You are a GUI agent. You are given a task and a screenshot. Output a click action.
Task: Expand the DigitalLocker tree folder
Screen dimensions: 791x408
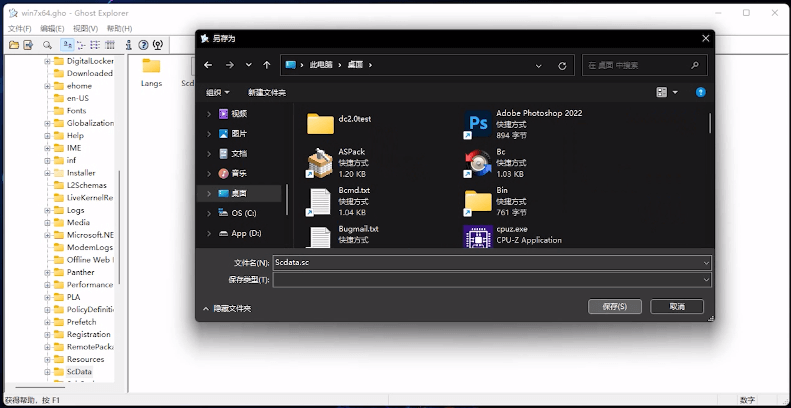(47, 61)
